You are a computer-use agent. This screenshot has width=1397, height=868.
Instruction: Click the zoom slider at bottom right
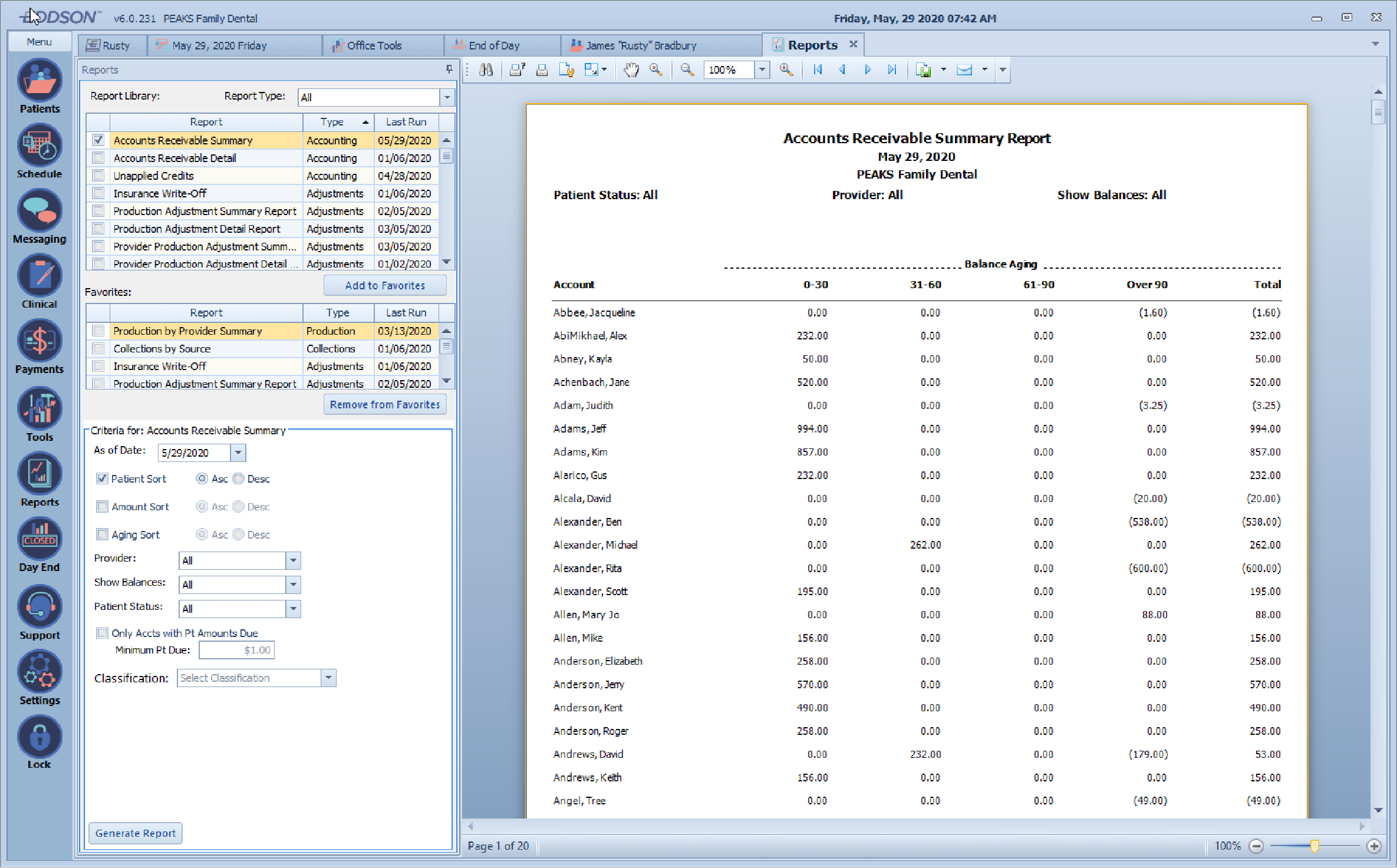[1314, 846]
